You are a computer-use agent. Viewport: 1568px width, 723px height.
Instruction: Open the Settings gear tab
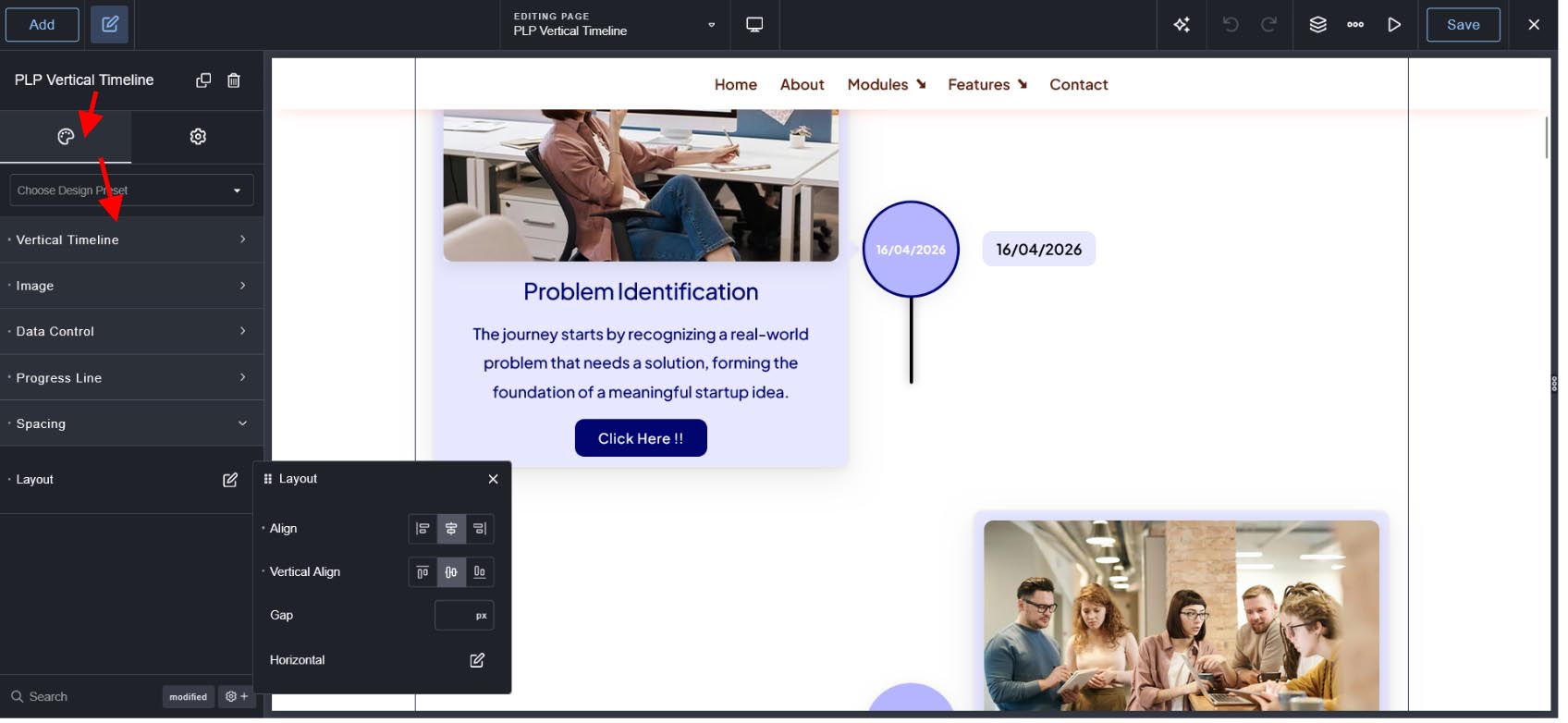[199, 137]
